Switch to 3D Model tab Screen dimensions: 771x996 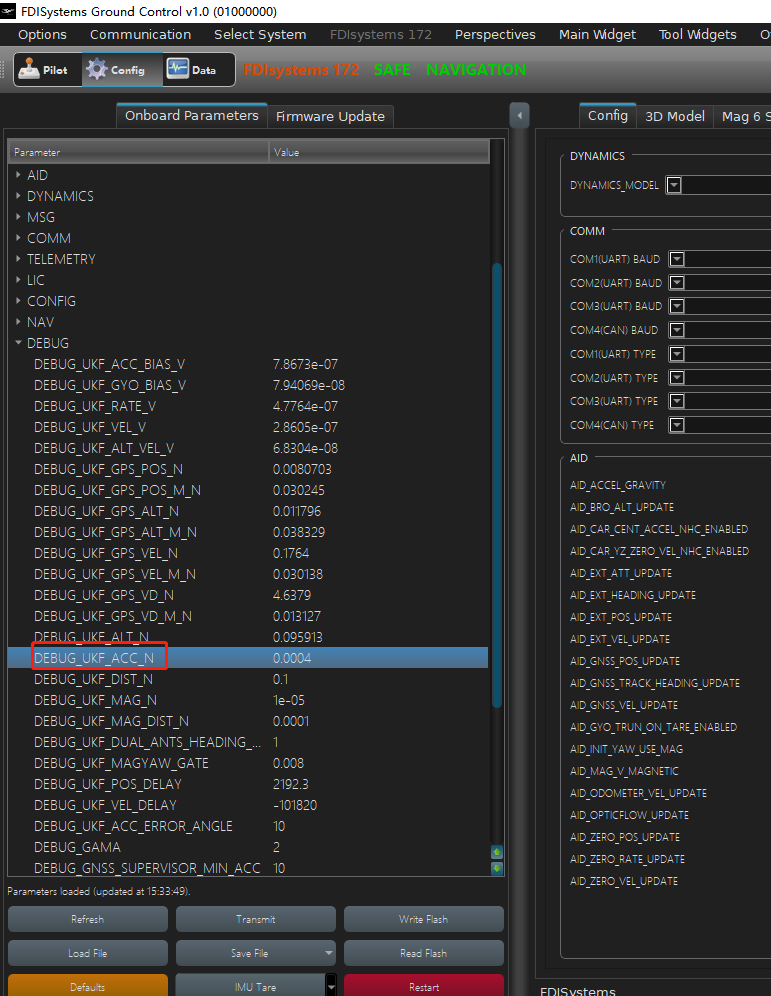pos(675,116)
